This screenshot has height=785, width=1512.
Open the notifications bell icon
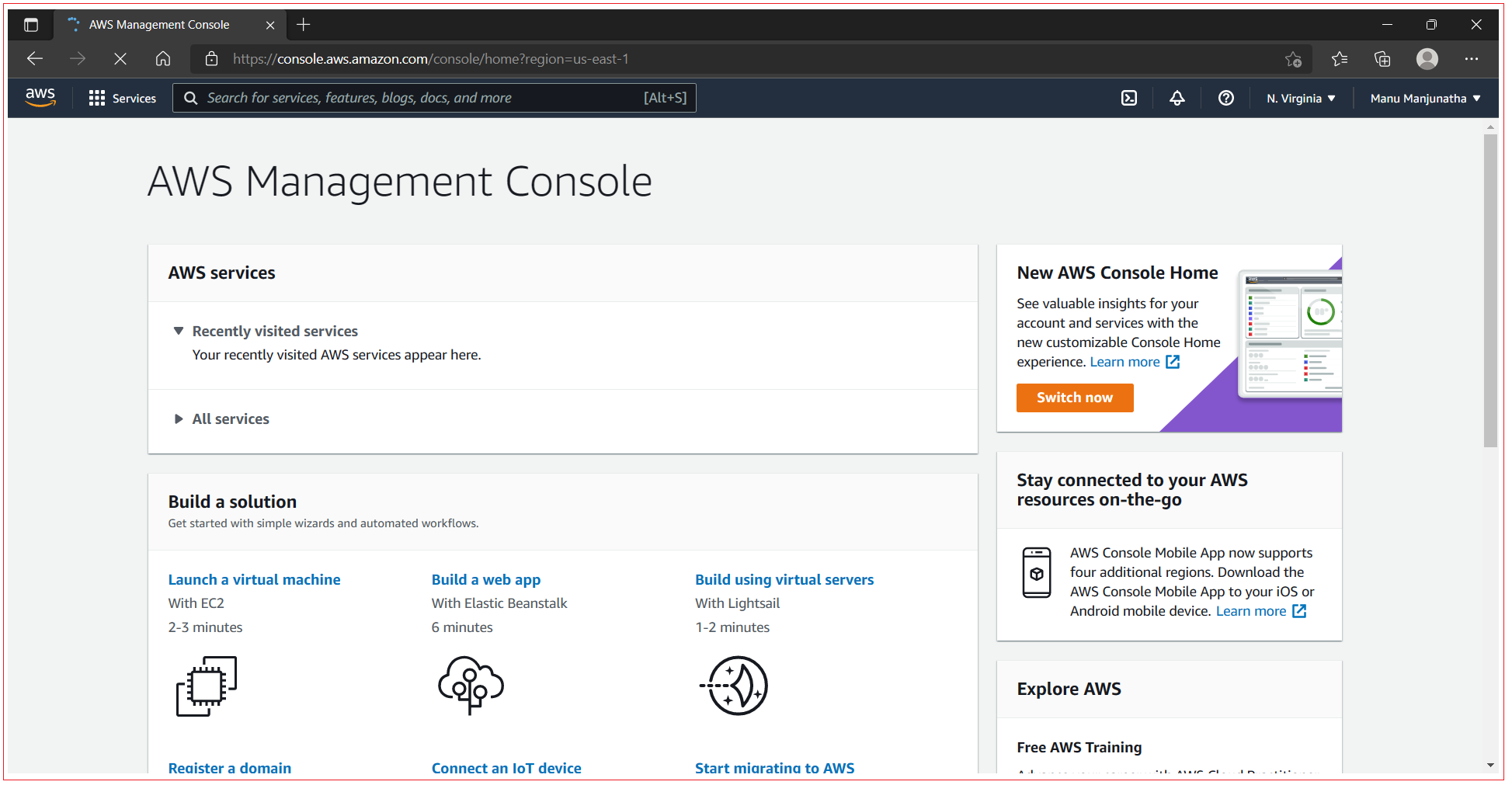pyautogui.click(x=1177, y=98)
